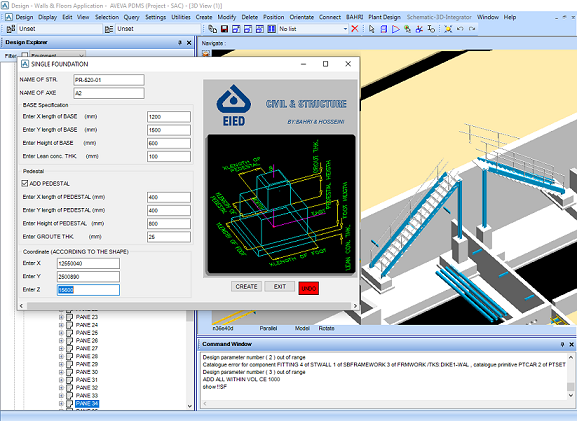This screenshot has width=577, height=421.
Task: Click the Height of PEDESTAL field
Action: [x=169, y=224]
